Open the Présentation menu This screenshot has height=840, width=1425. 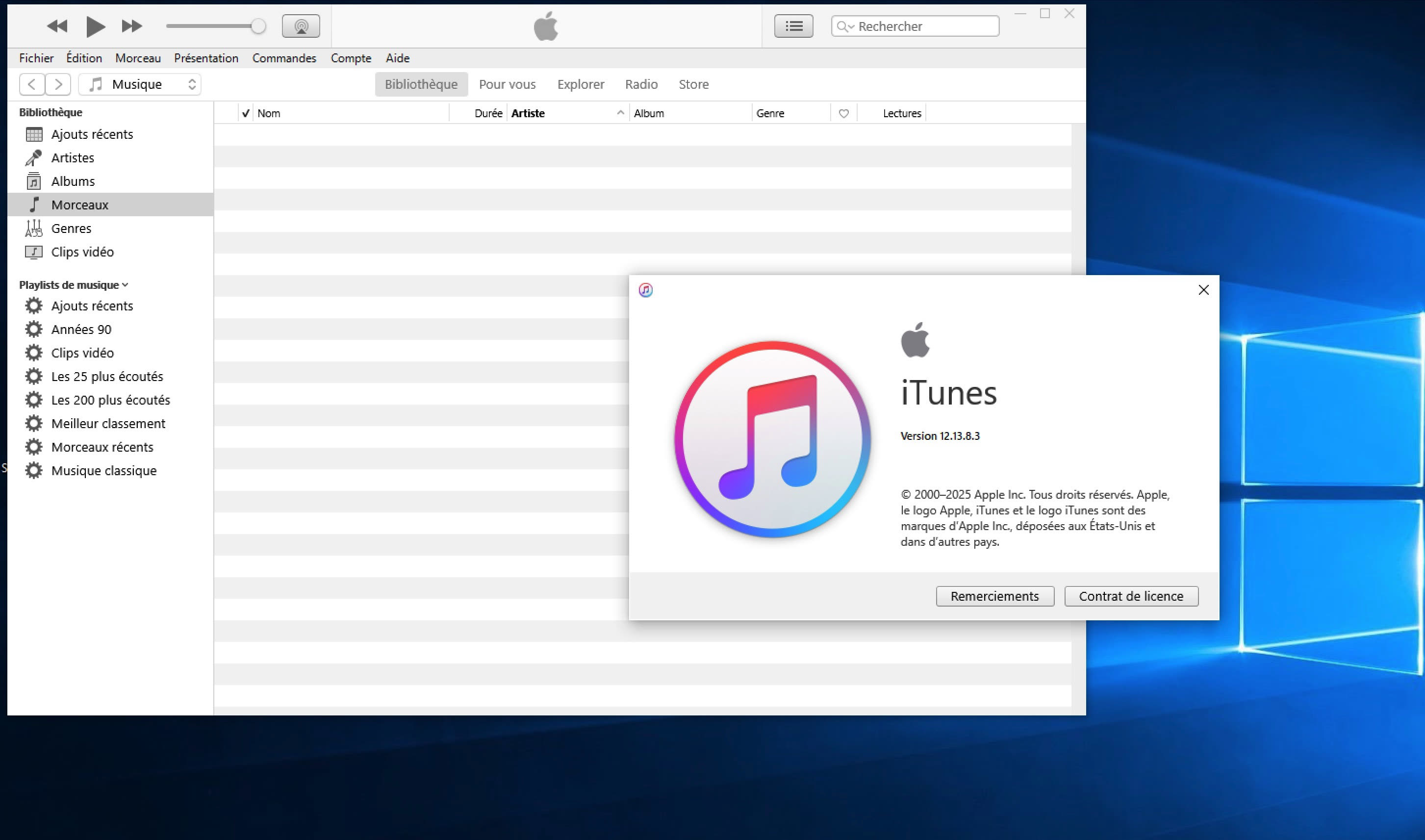(x=206, y=58)
